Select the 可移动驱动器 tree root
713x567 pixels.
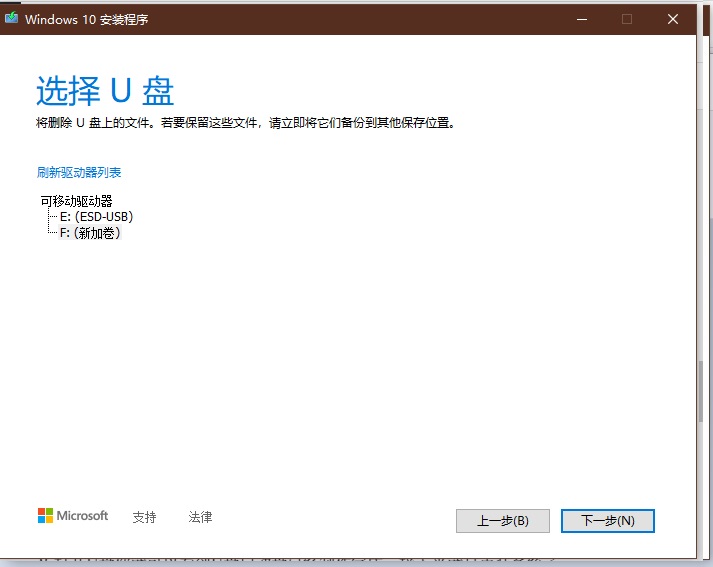[76, 201]
